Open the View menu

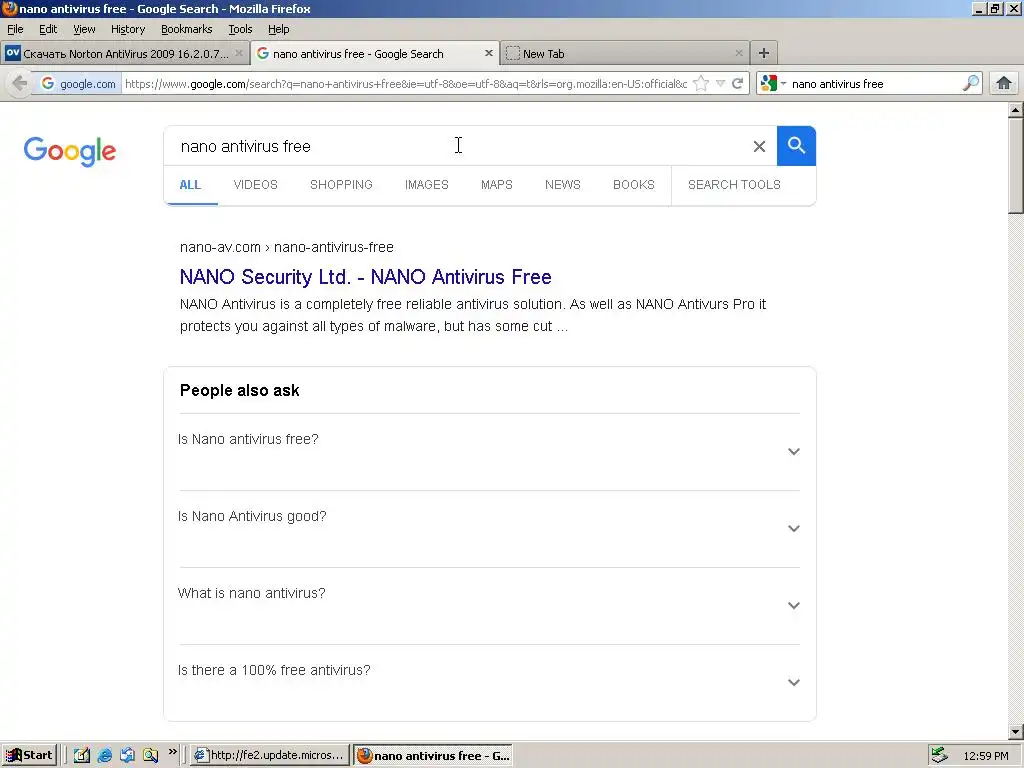pos(84,29)
